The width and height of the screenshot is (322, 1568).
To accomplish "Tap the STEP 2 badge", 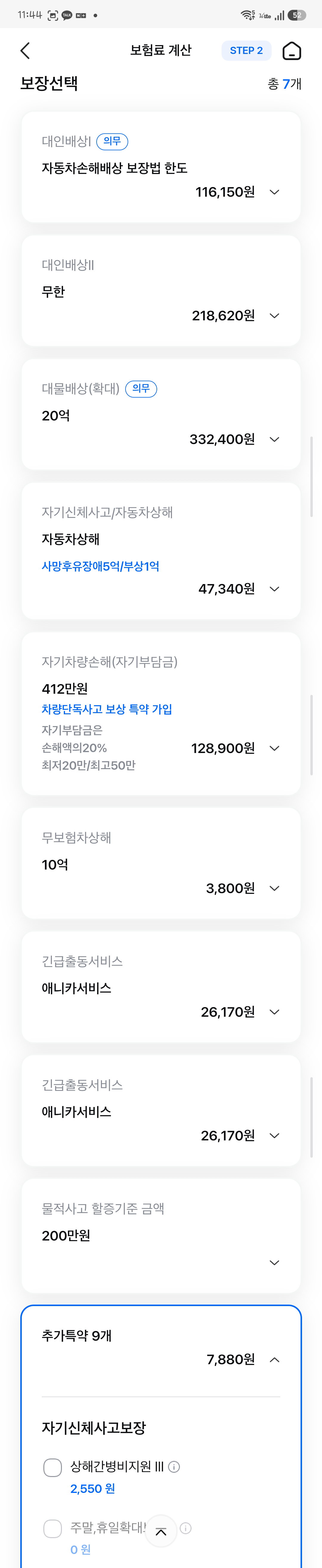I will coord(247,51).
